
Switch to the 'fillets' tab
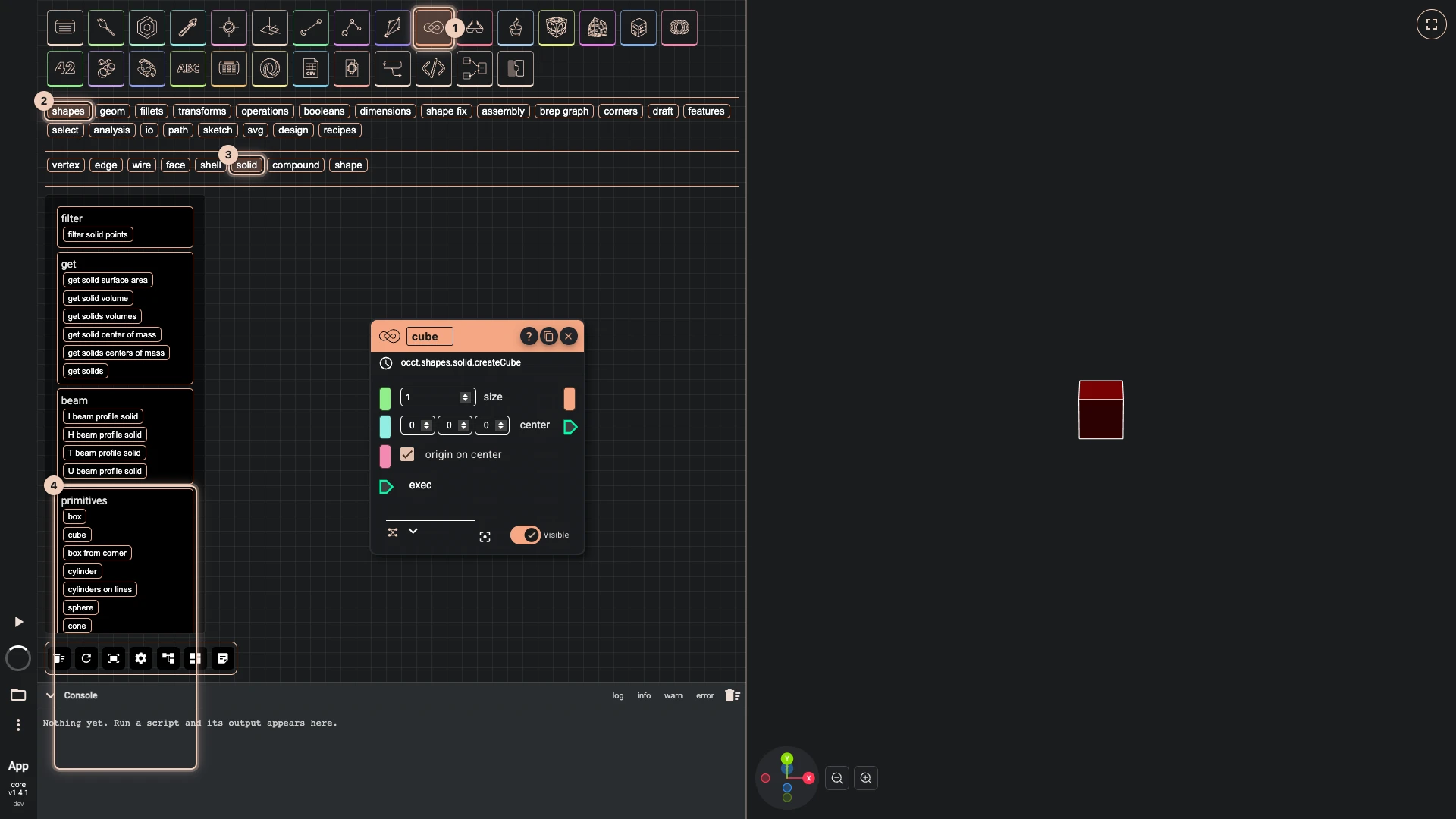pos(152,111)
